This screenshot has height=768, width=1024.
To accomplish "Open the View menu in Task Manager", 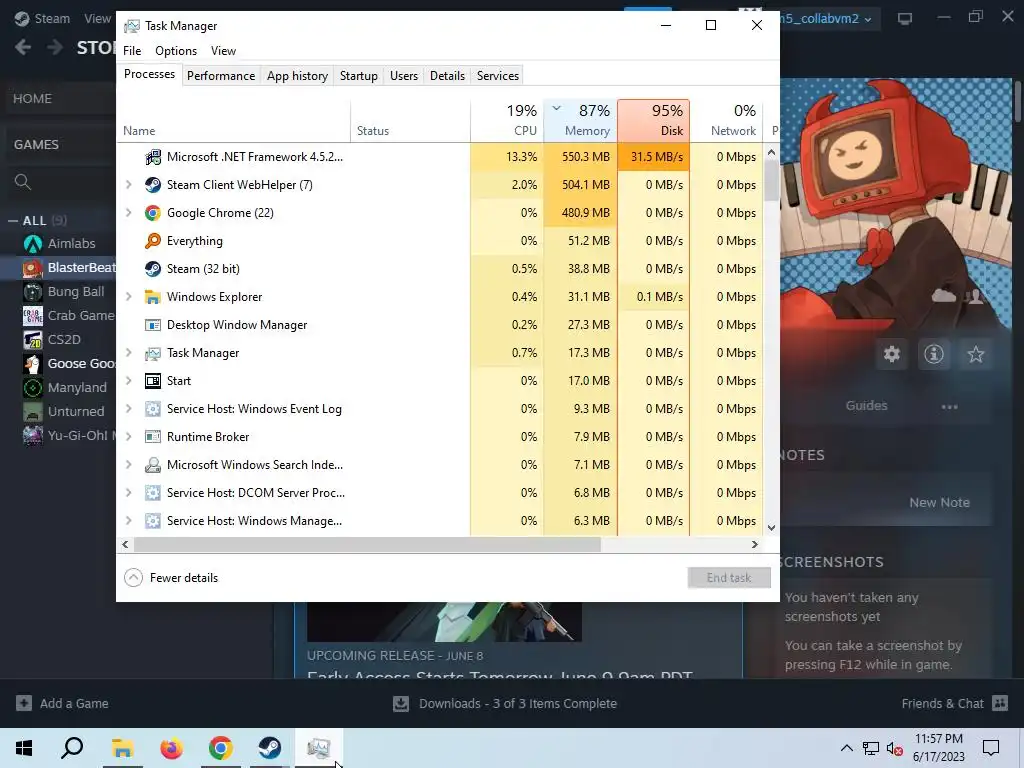I will (x=223, y=51).
